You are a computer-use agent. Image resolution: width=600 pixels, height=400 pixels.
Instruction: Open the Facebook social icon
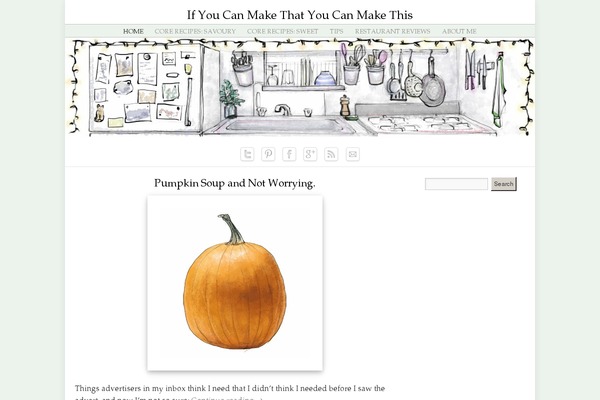[x=289, y=154]
